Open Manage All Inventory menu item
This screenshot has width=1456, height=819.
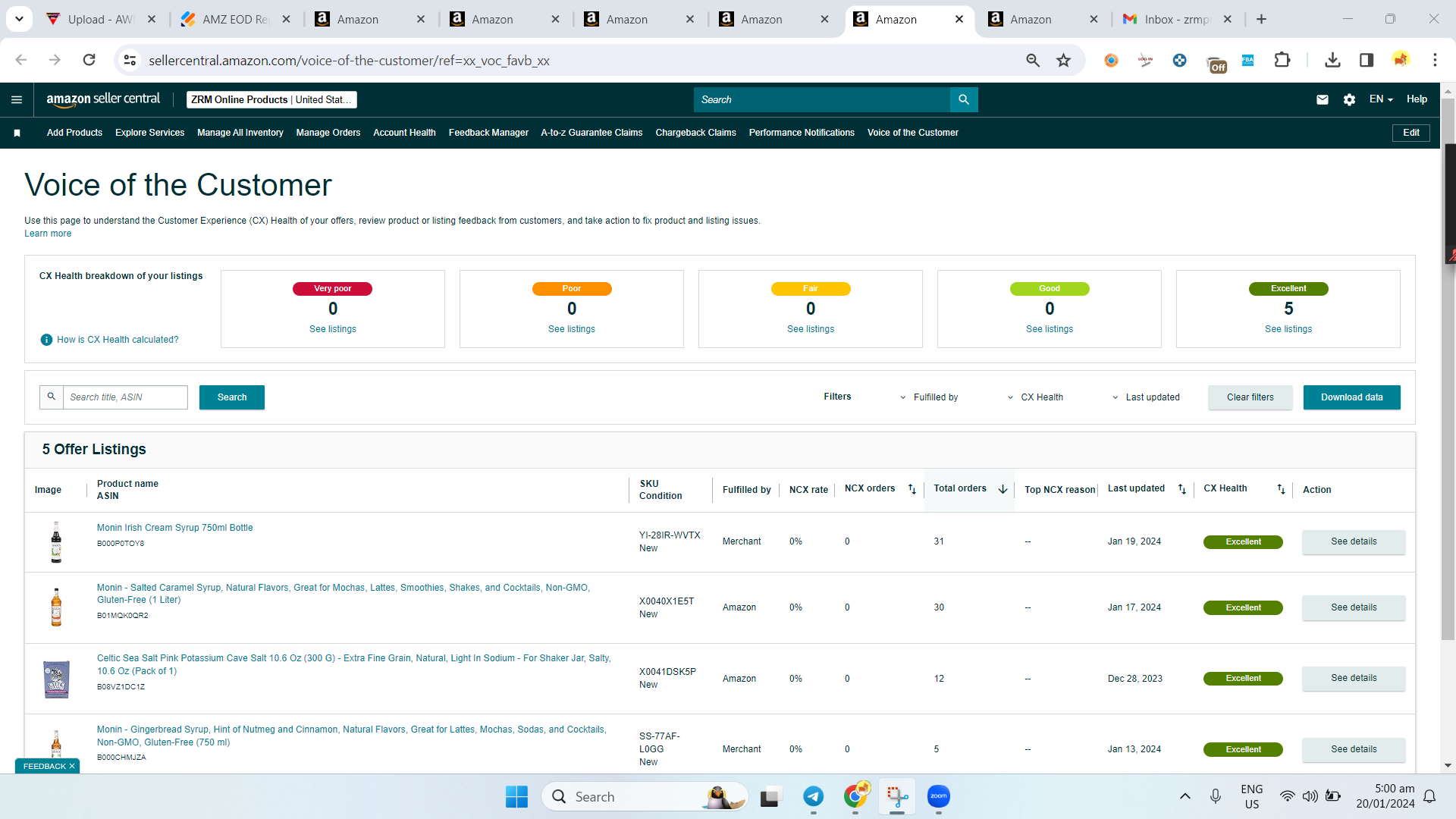point(240,133)
